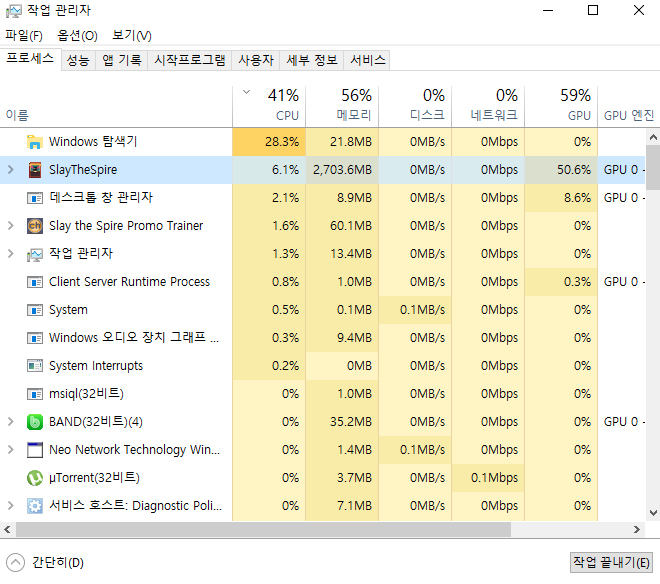Select the Windows 탐색기 row name
Image resolution: width=660 pixels, height=584 pixels.
point(93,141)
